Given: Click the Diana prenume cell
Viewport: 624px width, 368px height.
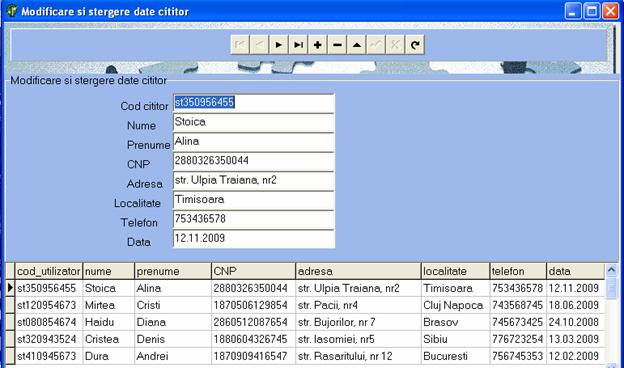Looking at the screenshot, I should pos(173,322).
